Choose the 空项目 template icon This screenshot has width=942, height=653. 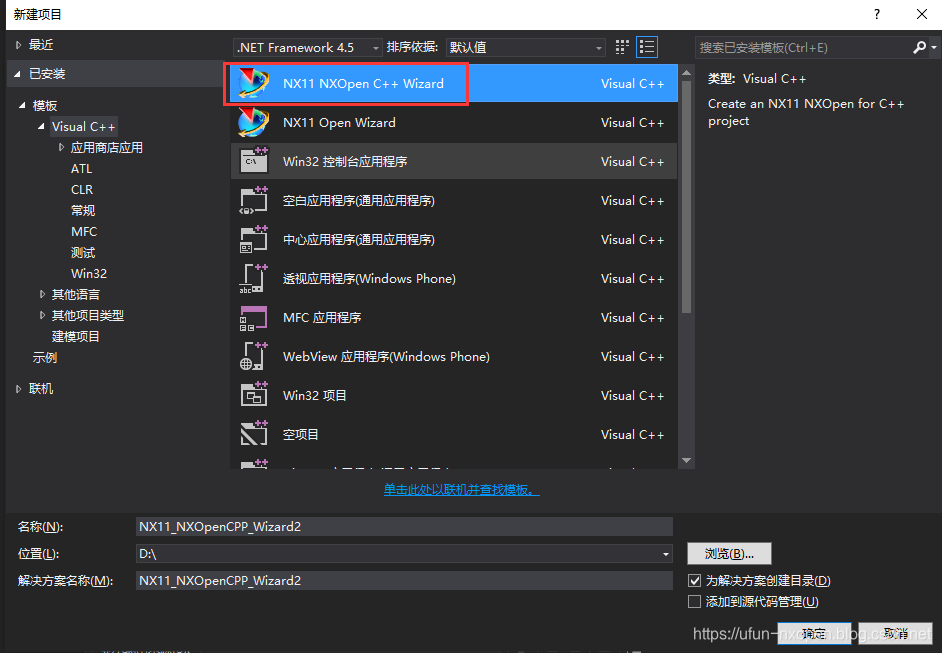(254, 434)
